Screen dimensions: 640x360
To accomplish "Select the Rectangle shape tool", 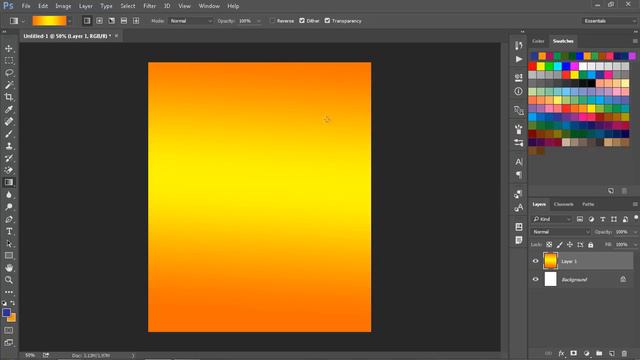I will click(x=9, y=256).
